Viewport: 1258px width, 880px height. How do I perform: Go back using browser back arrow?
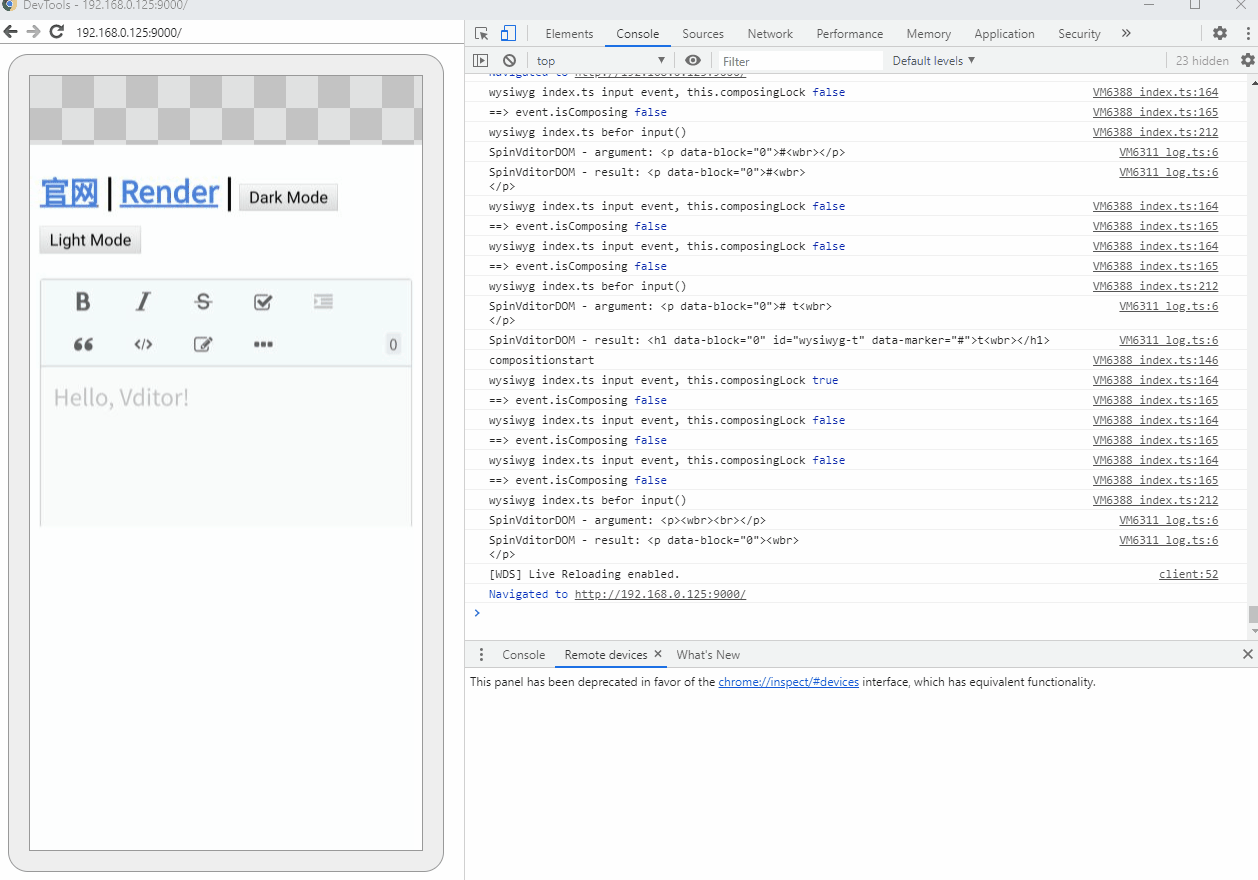pyautogui.click(x=11, y=32)
